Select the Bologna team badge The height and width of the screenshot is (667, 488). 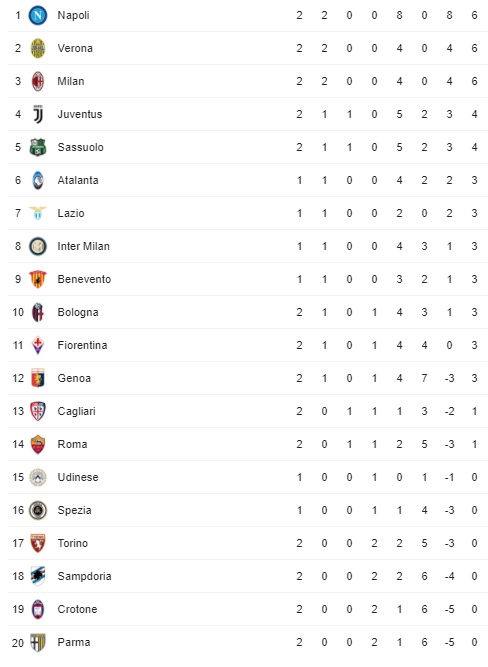coord(37,312)
